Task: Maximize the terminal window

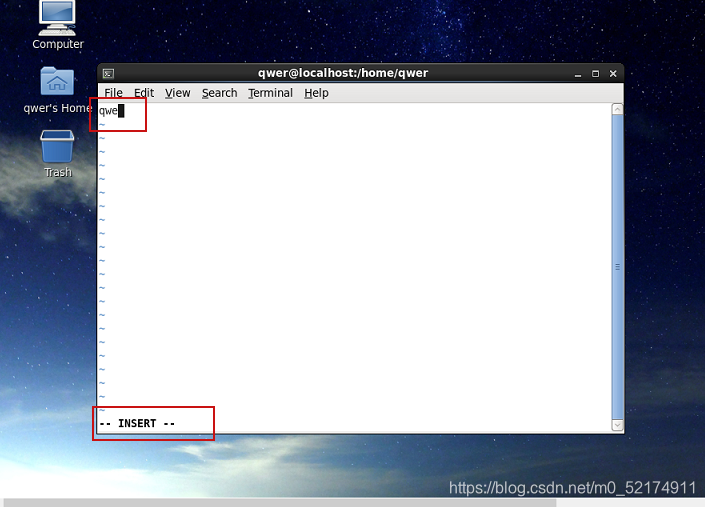Action: 595,74
